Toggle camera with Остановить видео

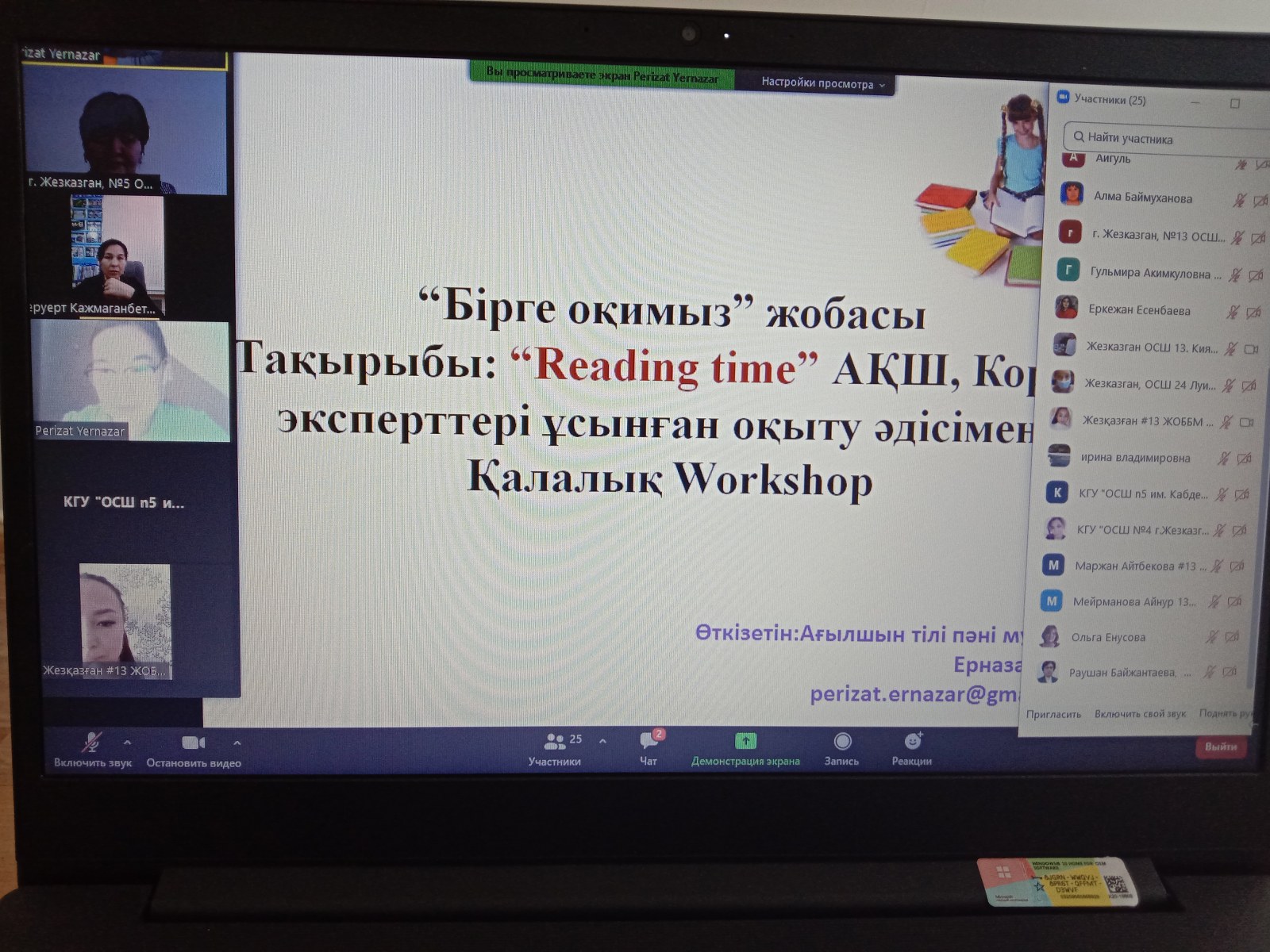coord(194,743)
